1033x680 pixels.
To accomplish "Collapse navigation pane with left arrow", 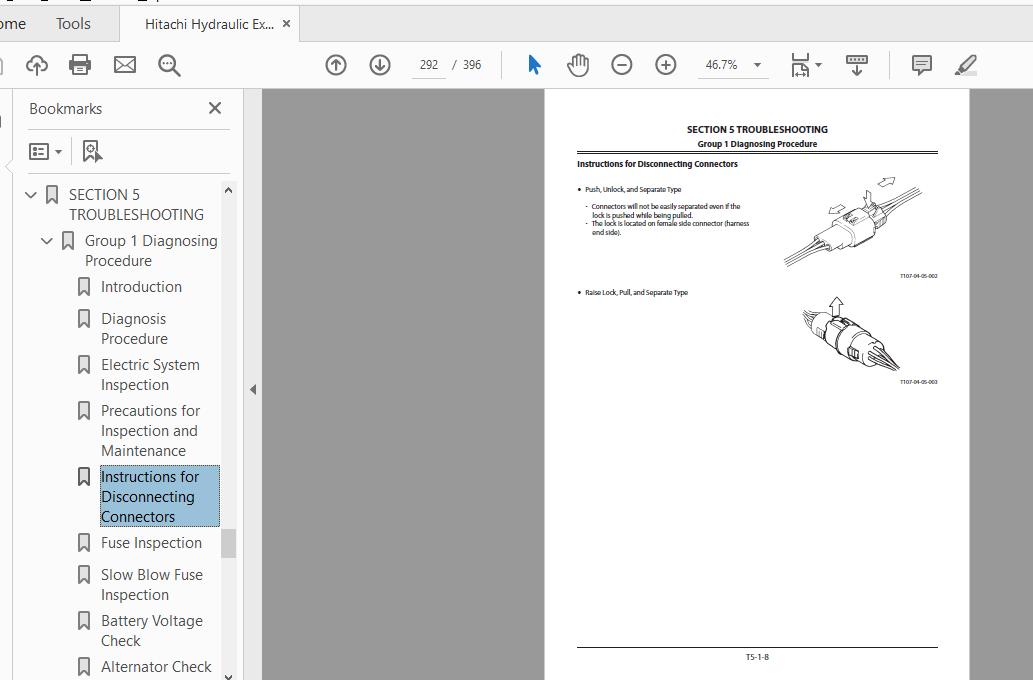I will click(253, 389).
